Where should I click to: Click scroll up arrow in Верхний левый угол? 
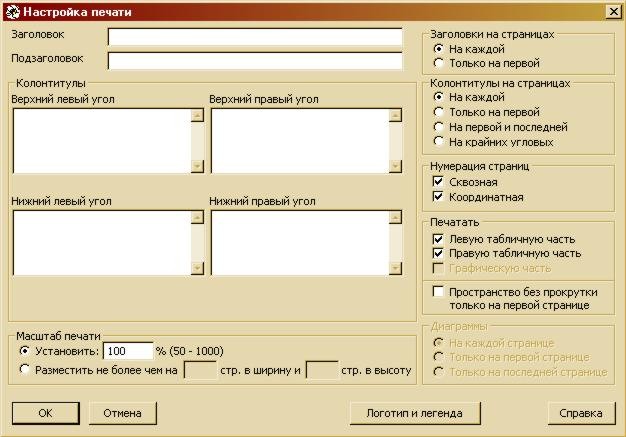tap(197, 115)
